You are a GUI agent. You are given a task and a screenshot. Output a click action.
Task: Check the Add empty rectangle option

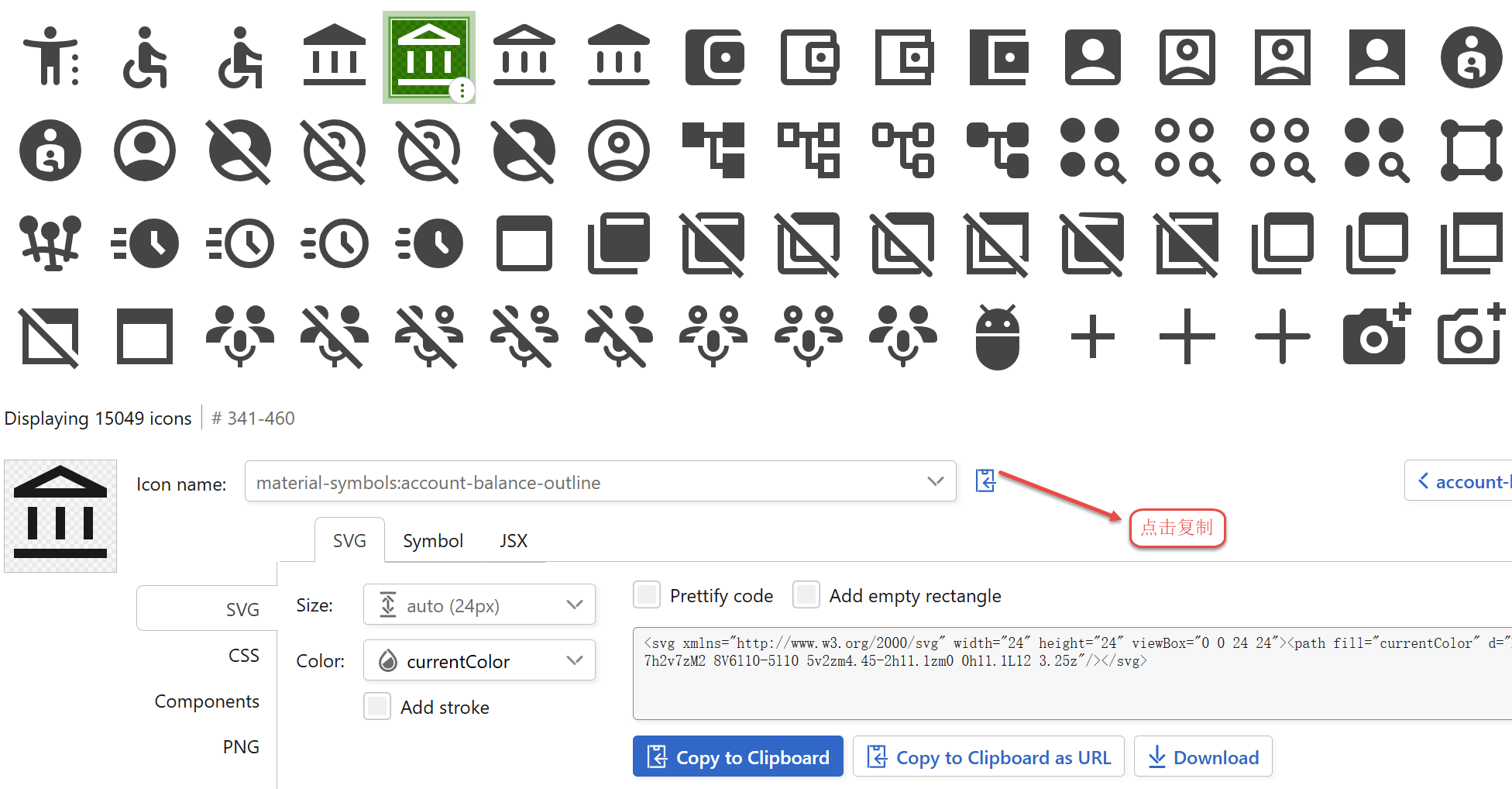[x=806, y=595]
